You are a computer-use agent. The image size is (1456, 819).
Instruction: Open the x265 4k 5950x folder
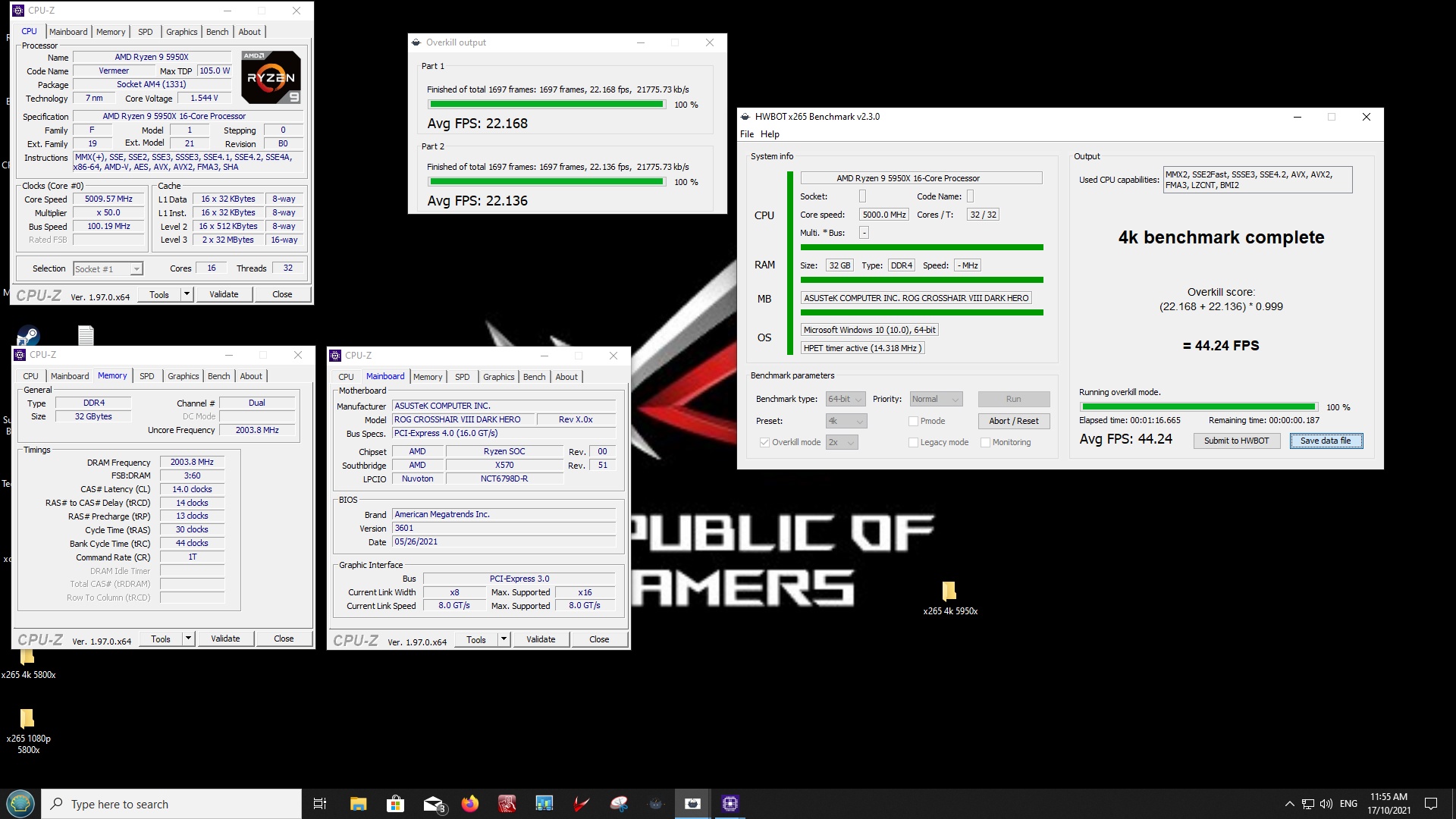coord(949,598)
